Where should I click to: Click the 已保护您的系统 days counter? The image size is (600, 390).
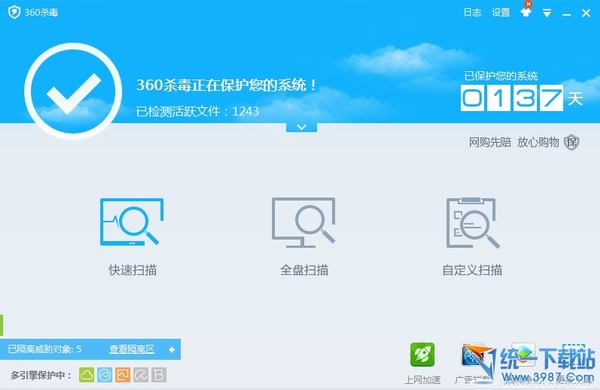(512, 98)
